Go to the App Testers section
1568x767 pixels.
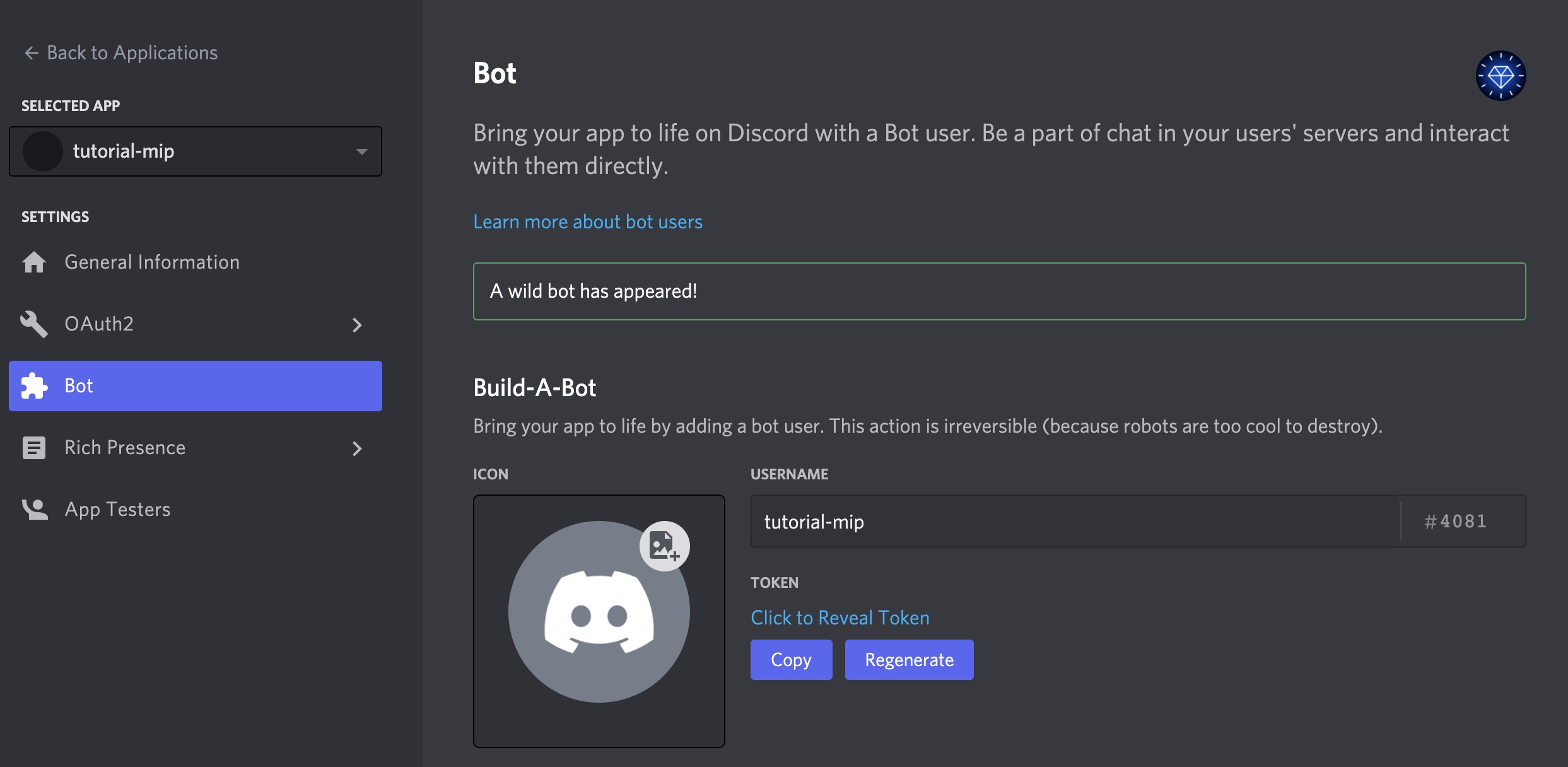click(x=117, y=510)
